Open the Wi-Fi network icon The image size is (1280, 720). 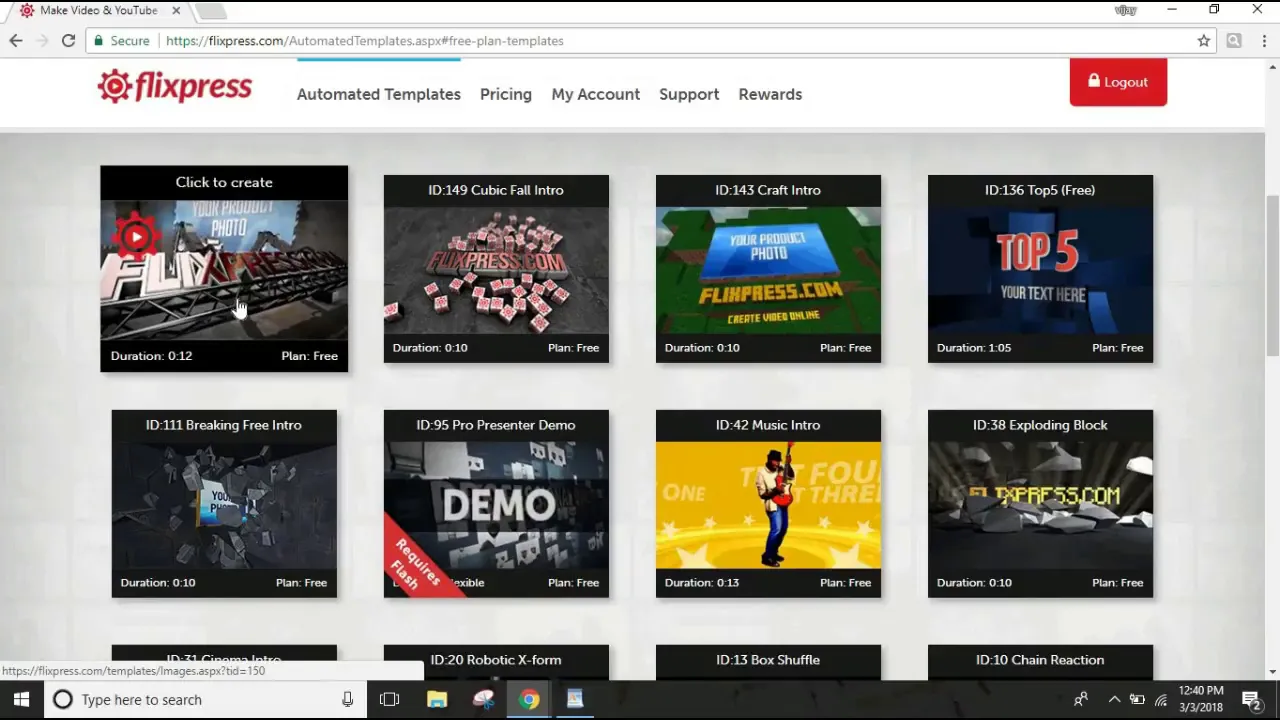(1161, 700)
